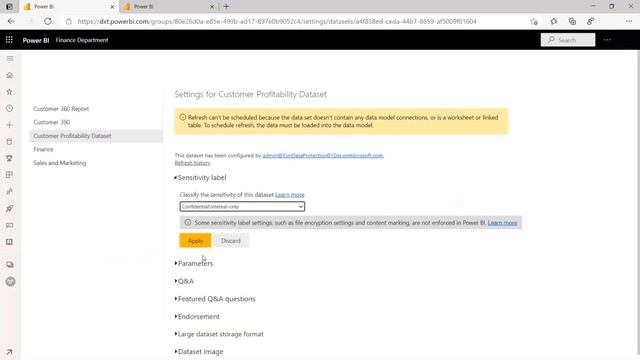The height and width of the screenshot is (360, 640).
Task: Click the admin email address link
Action: point(323,156)
